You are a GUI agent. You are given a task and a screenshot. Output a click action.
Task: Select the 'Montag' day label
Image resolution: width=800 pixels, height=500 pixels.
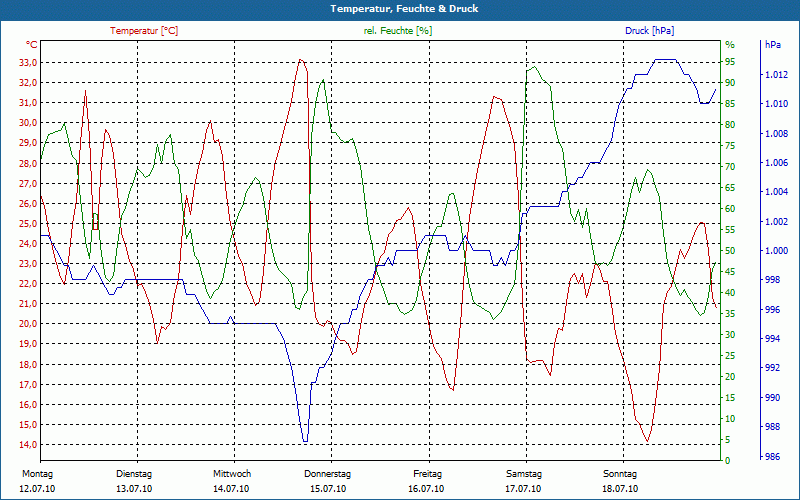[37, 474]
